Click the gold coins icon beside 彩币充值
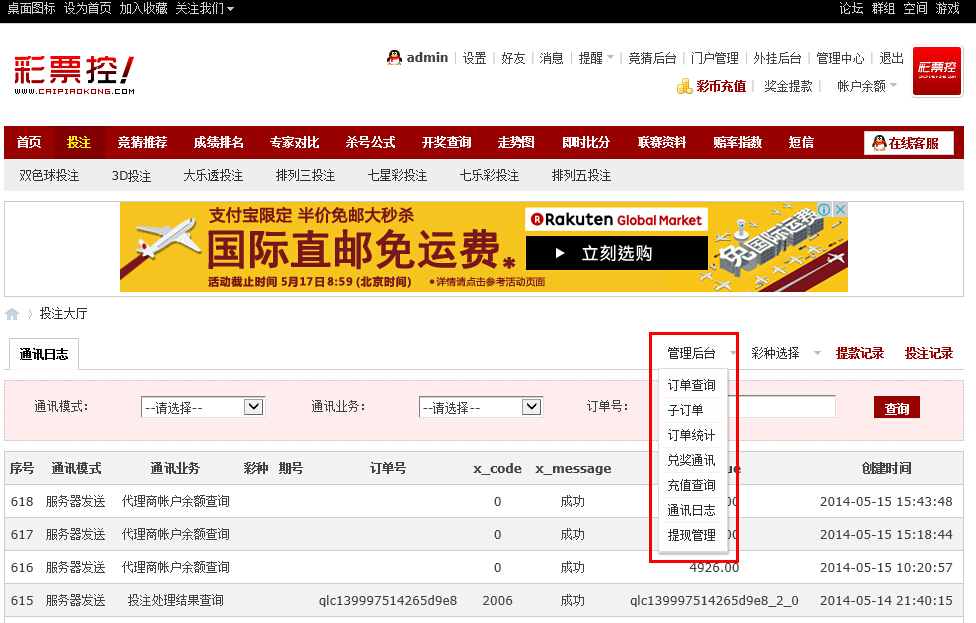 pyautogui.click(x=685, y=86)
